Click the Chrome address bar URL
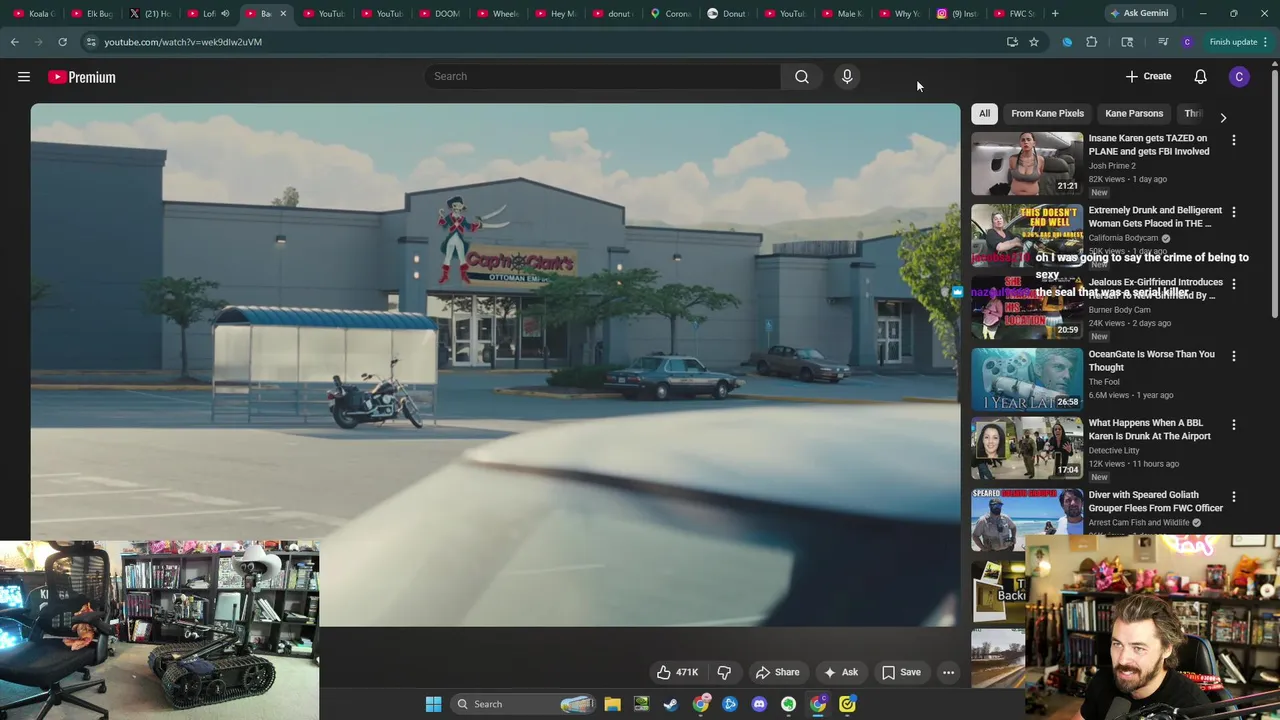 183,42
